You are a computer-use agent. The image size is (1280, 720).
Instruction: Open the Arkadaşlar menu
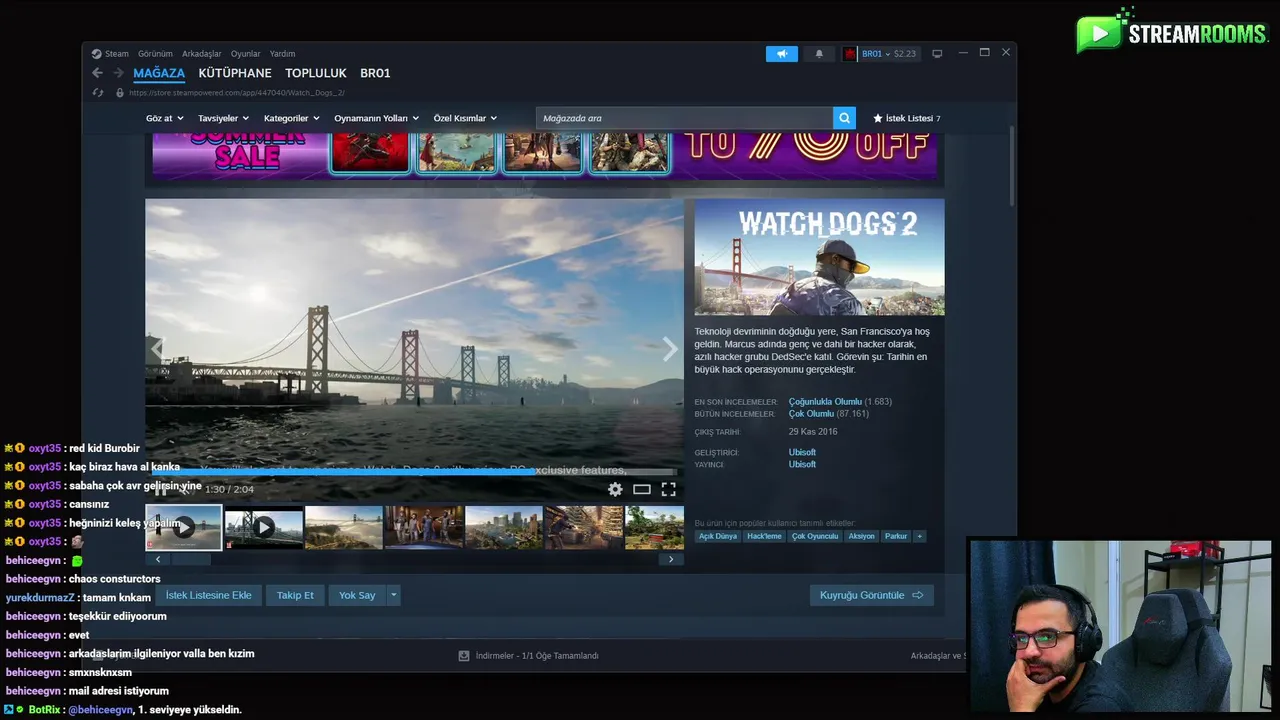click(x=202, y=54)
